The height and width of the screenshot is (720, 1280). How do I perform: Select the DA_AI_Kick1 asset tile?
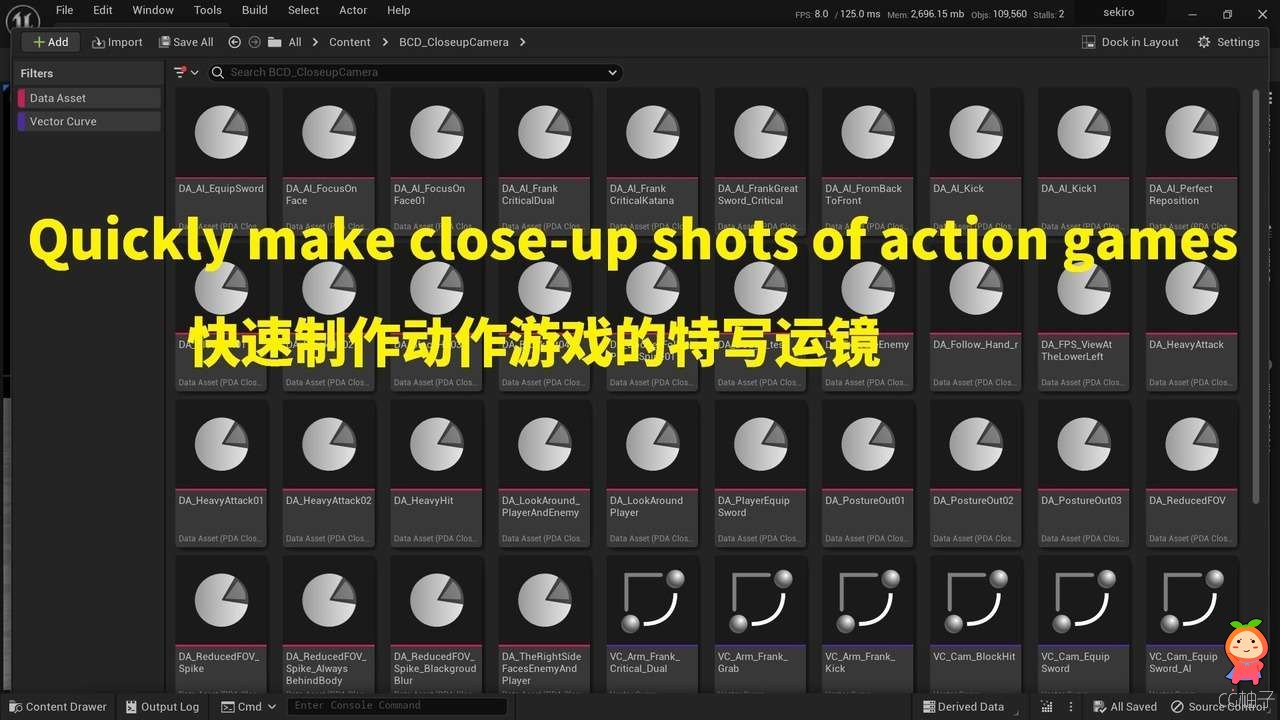1085,164
